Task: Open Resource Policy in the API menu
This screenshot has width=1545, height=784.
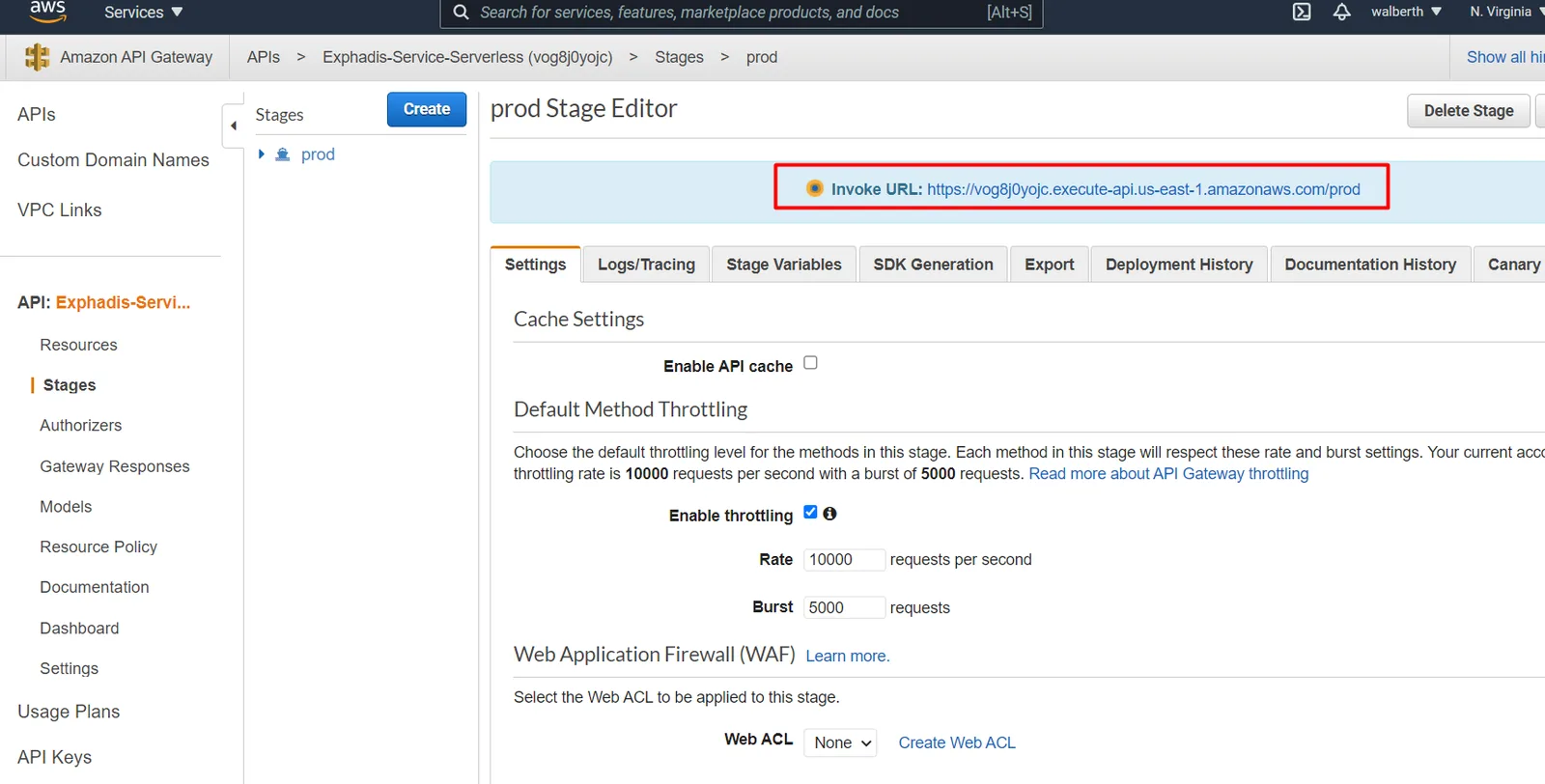Action: [98, 547]
